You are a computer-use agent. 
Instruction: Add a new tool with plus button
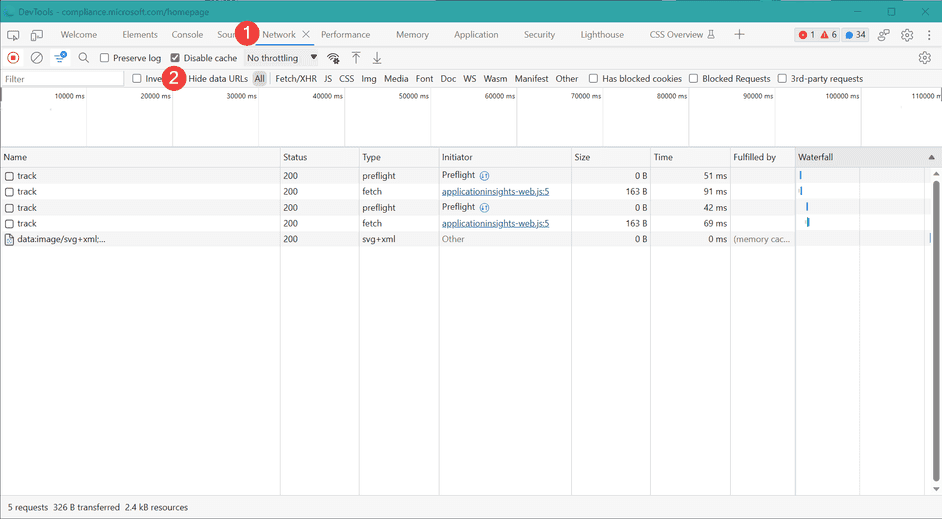(739, 35)
